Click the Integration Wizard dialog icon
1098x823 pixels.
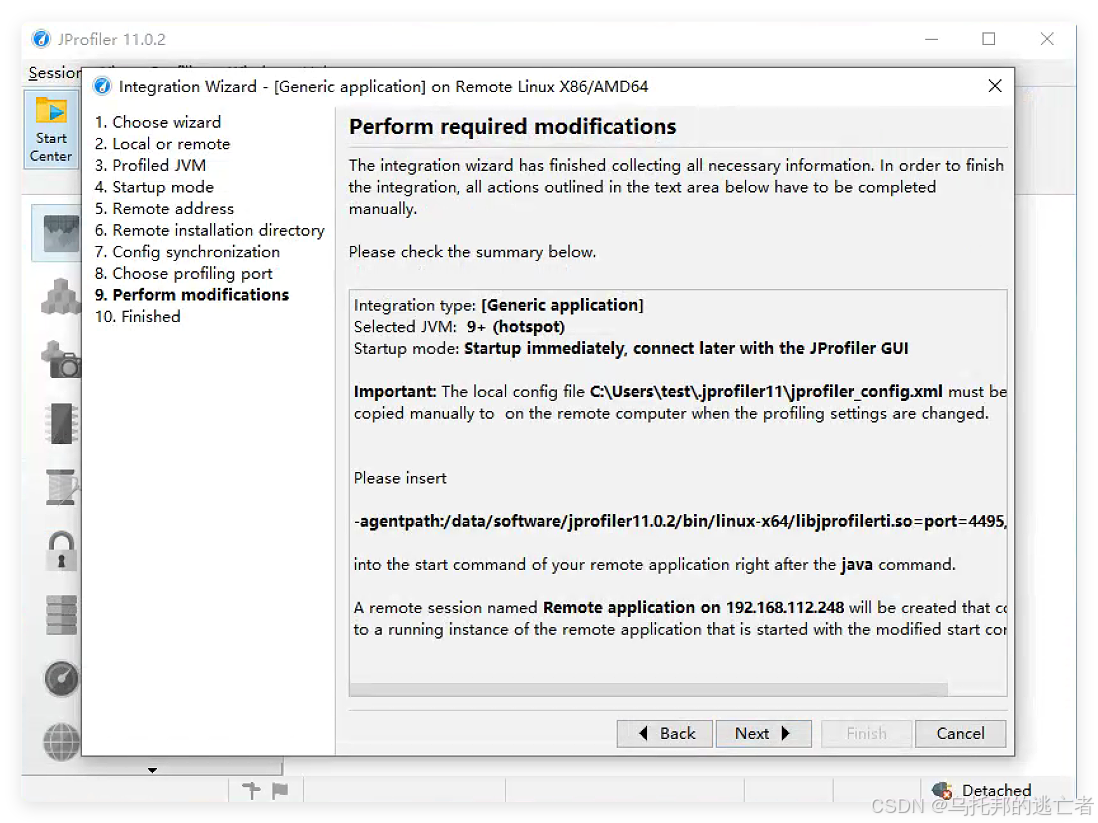[102, 86]
